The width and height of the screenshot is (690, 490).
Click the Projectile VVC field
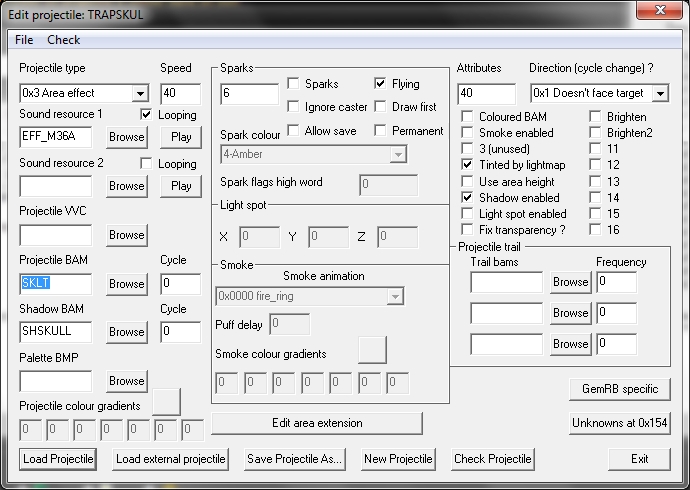[x=56, y=235]
